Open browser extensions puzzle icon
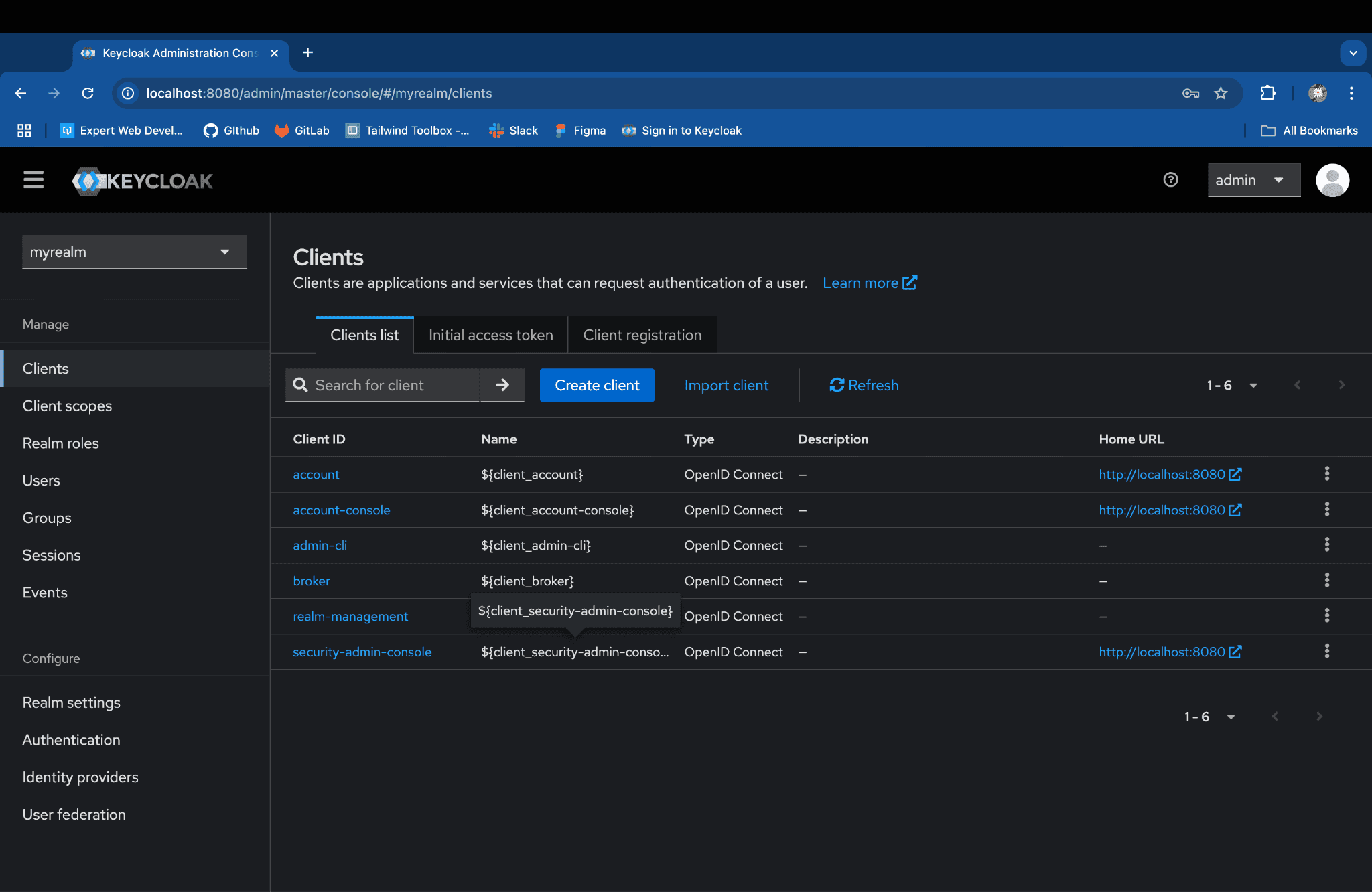 coord(1267,93)
